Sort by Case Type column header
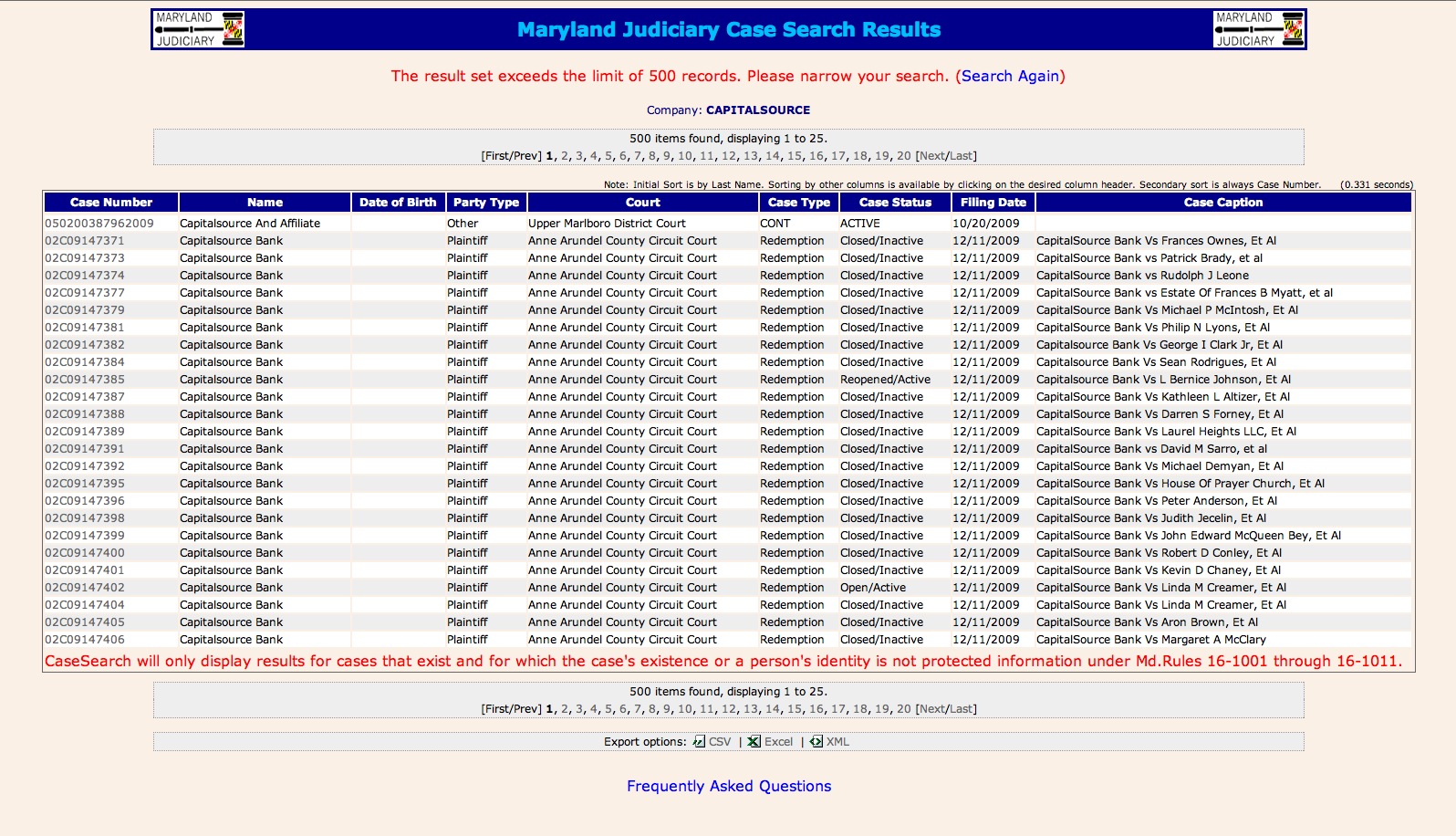 [799, 203]
